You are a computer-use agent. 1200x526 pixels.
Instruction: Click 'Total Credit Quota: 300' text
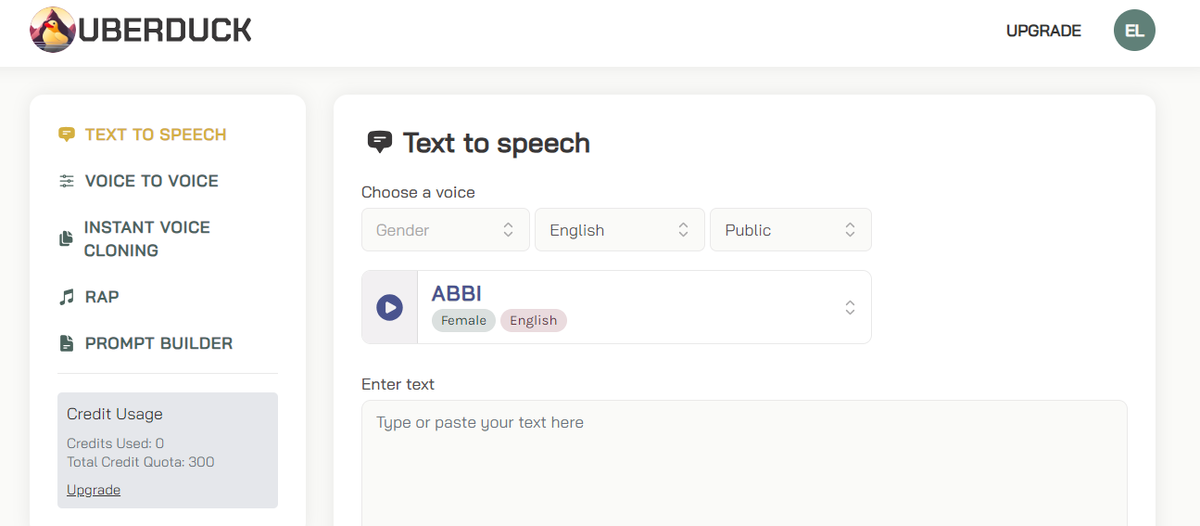click(140, 462)
